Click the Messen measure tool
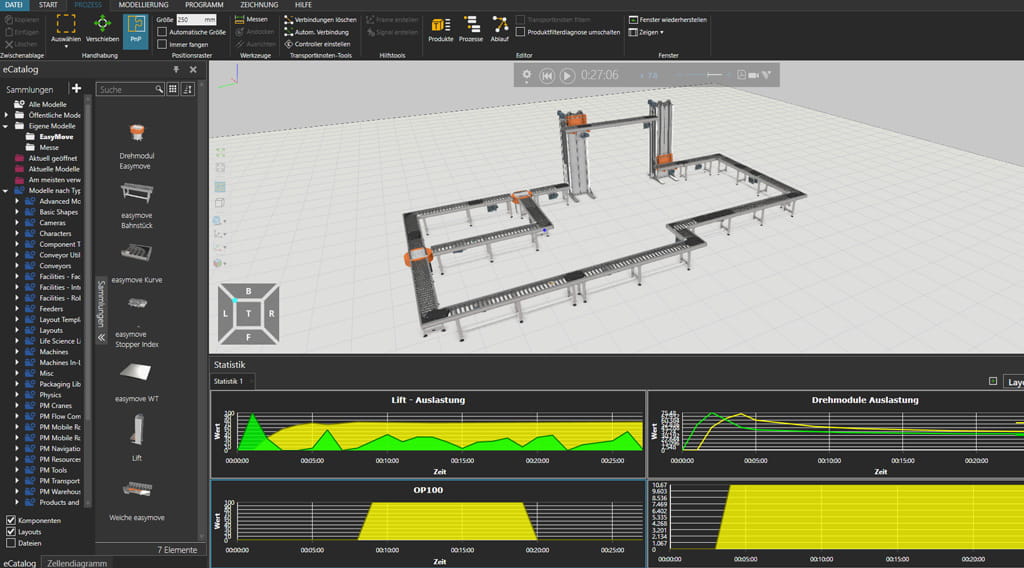 (250, 19)
